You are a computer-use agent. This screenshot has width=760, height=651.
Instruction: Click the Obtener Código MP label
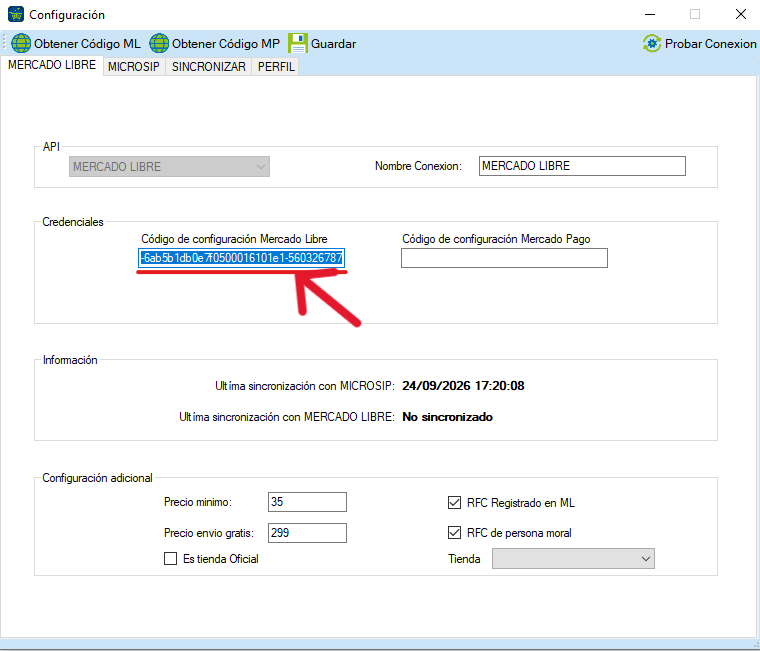click(x=226, y=44)
